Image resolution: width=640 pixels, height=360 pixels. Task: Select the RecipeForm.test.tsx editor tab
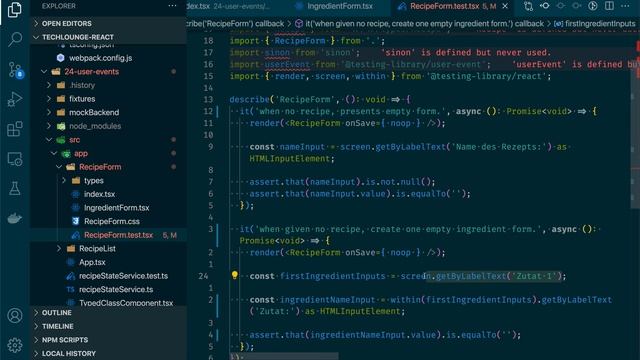coord(444,6)
